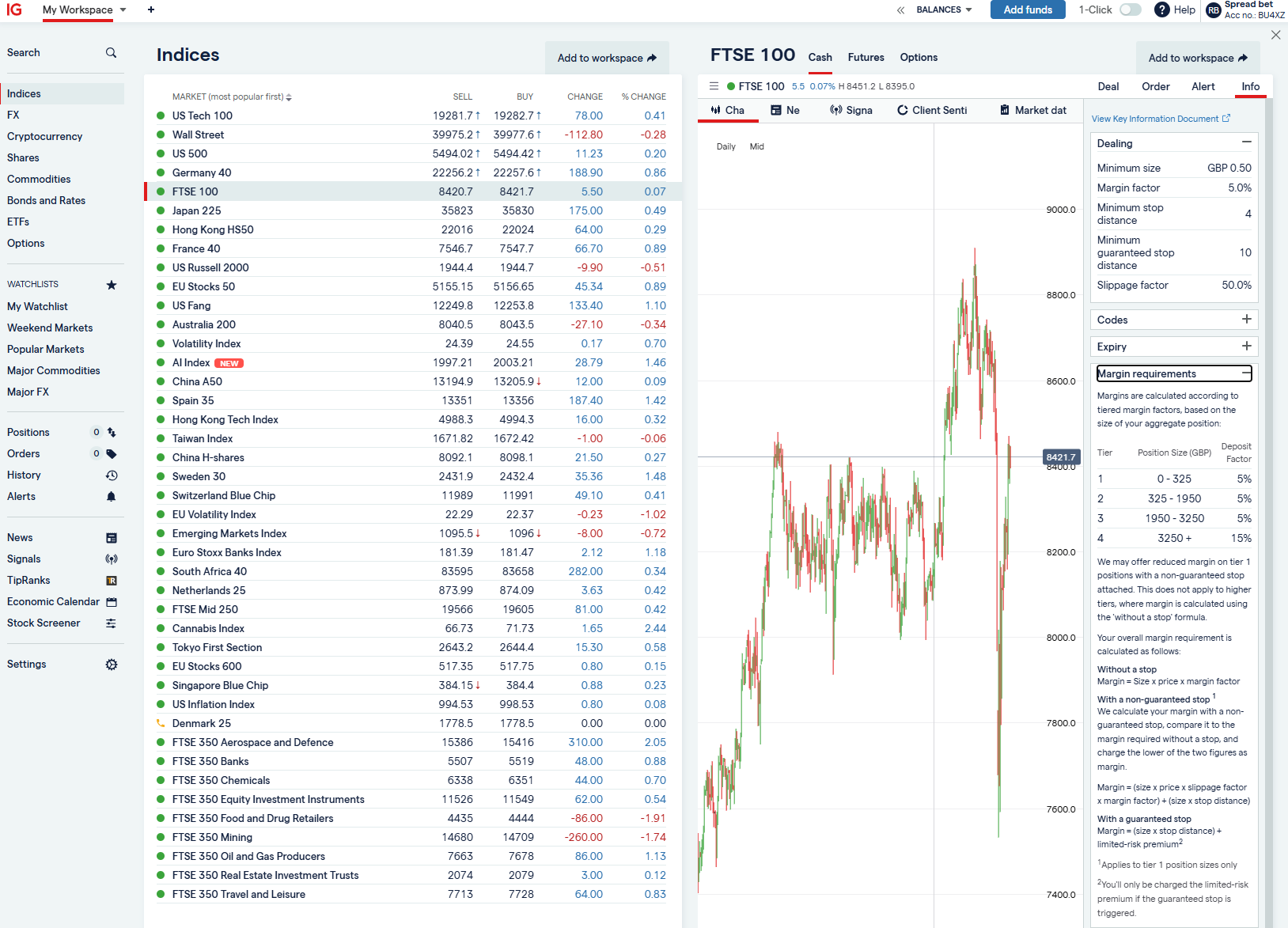Select the Volatility Index row
Viewport: 1288px width, 928px height.
pyautogui.click(x=413, y=343)
